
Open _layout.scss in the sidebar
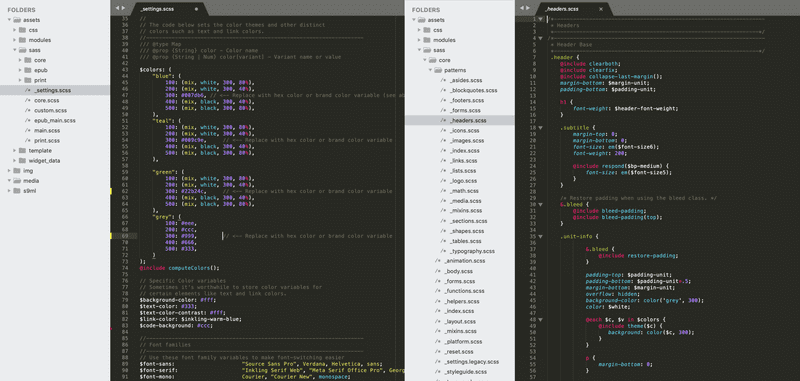click(x=460, y=321)
